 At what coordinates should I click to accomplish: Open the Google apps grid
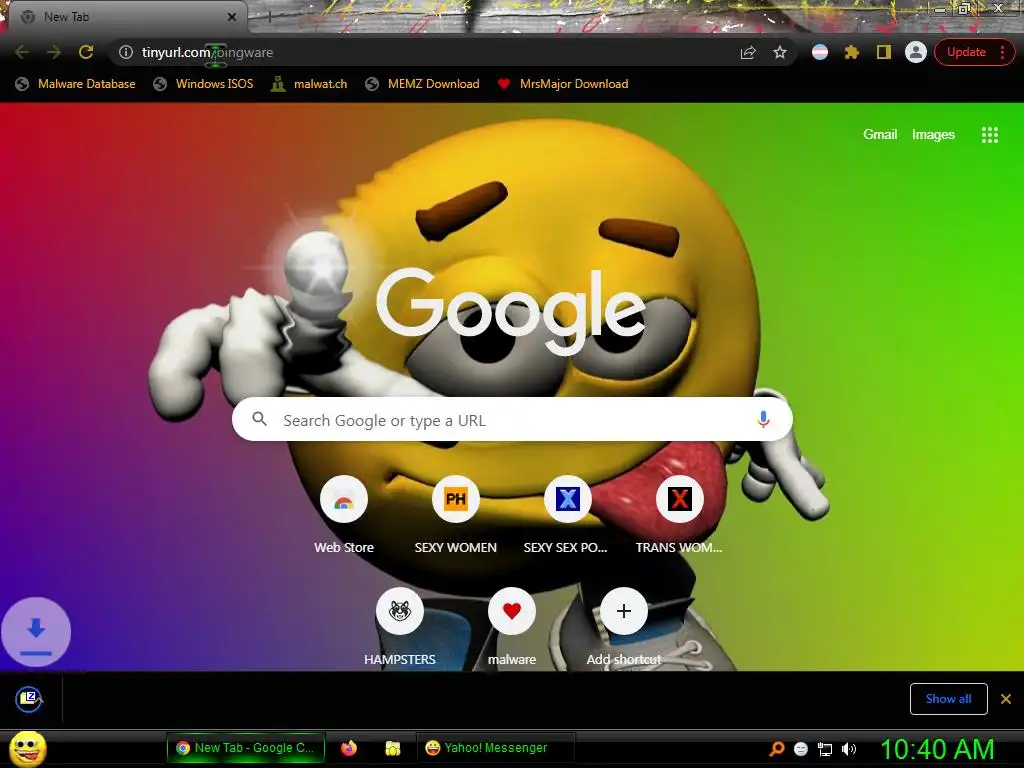(x=989, y=135)
